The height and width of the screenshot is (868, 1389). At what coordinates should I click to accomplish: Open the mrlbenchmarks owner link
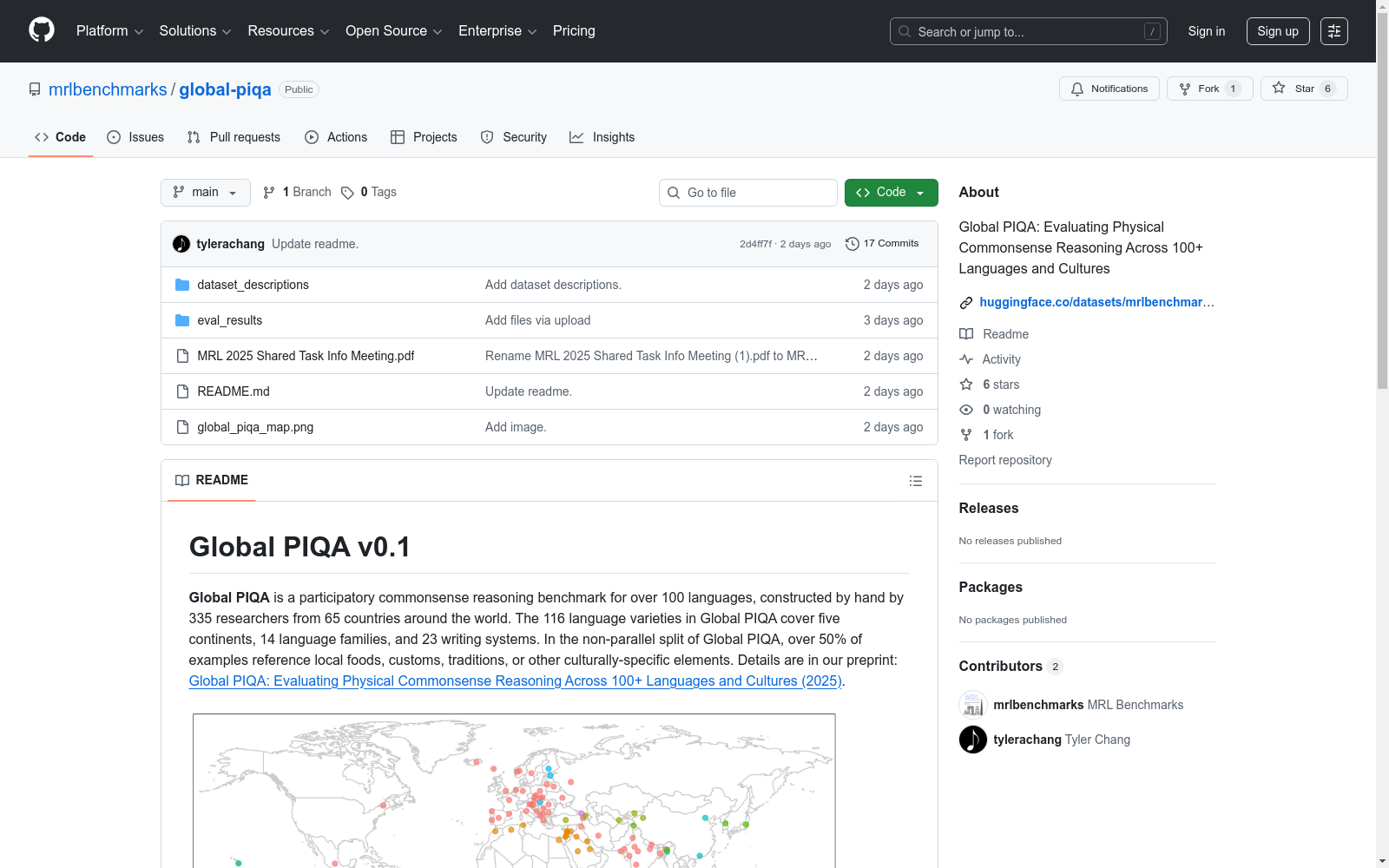tap(108, 89)
